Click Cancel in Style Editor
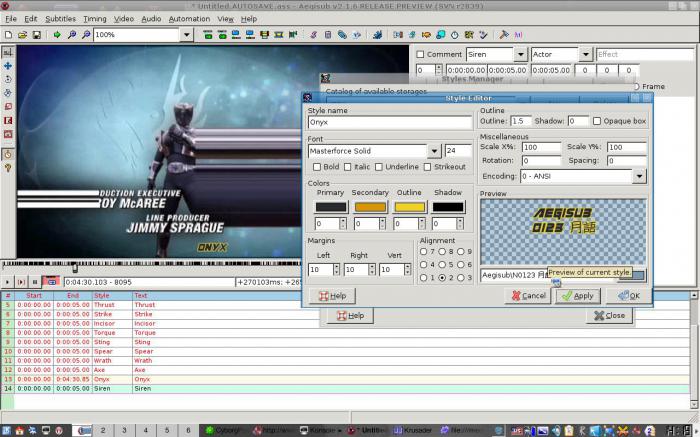This screenshot has height=437, width=700. (528, 296)
